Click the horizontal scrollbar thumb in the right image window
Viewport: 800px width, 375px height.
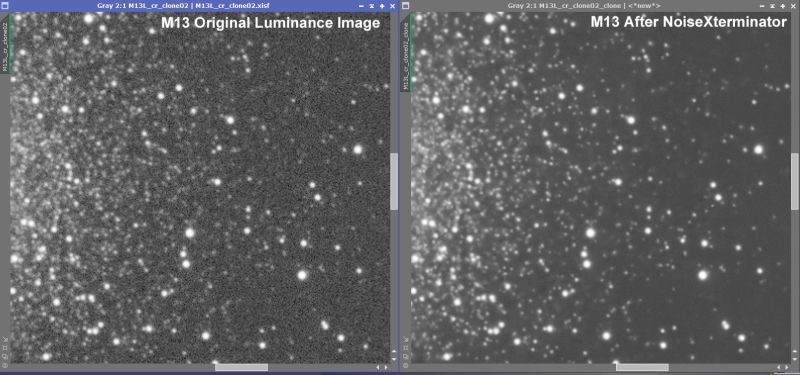pyautogui.click(x=642, y=367)
